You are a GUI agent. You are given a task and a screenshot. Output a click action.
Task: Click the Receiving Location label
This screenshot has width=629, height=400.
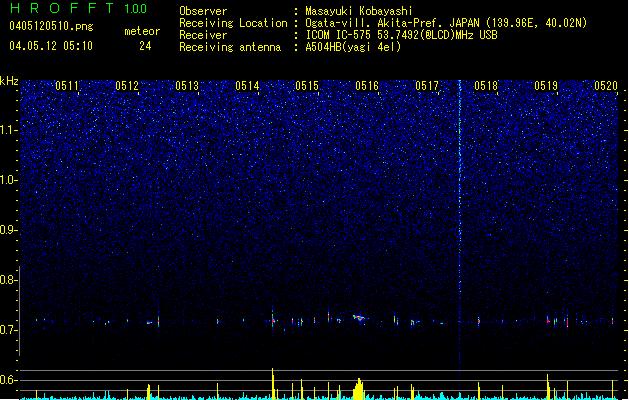233,23
